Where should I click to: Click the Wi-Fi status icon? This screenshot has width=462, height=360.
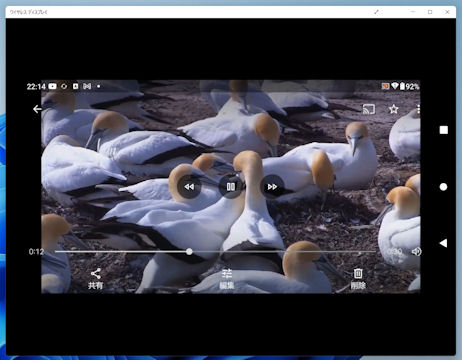[395, 86]
